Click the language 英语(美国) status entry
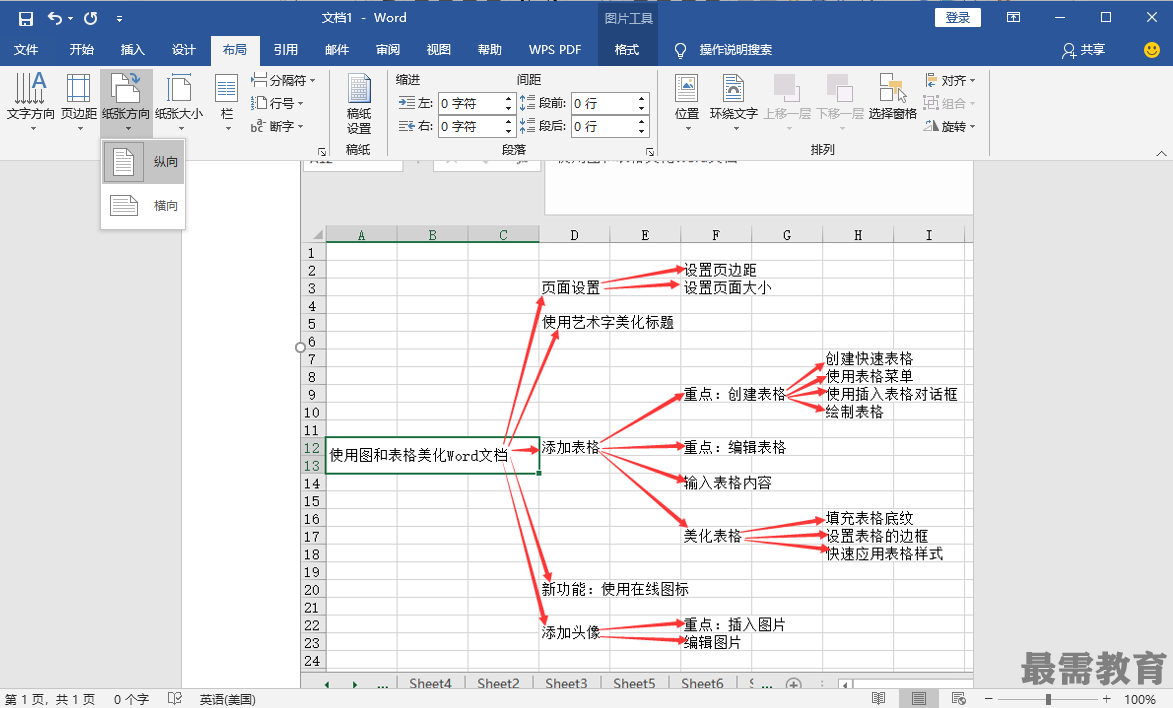Screen dimensions: 1173x708 point(227,700)
